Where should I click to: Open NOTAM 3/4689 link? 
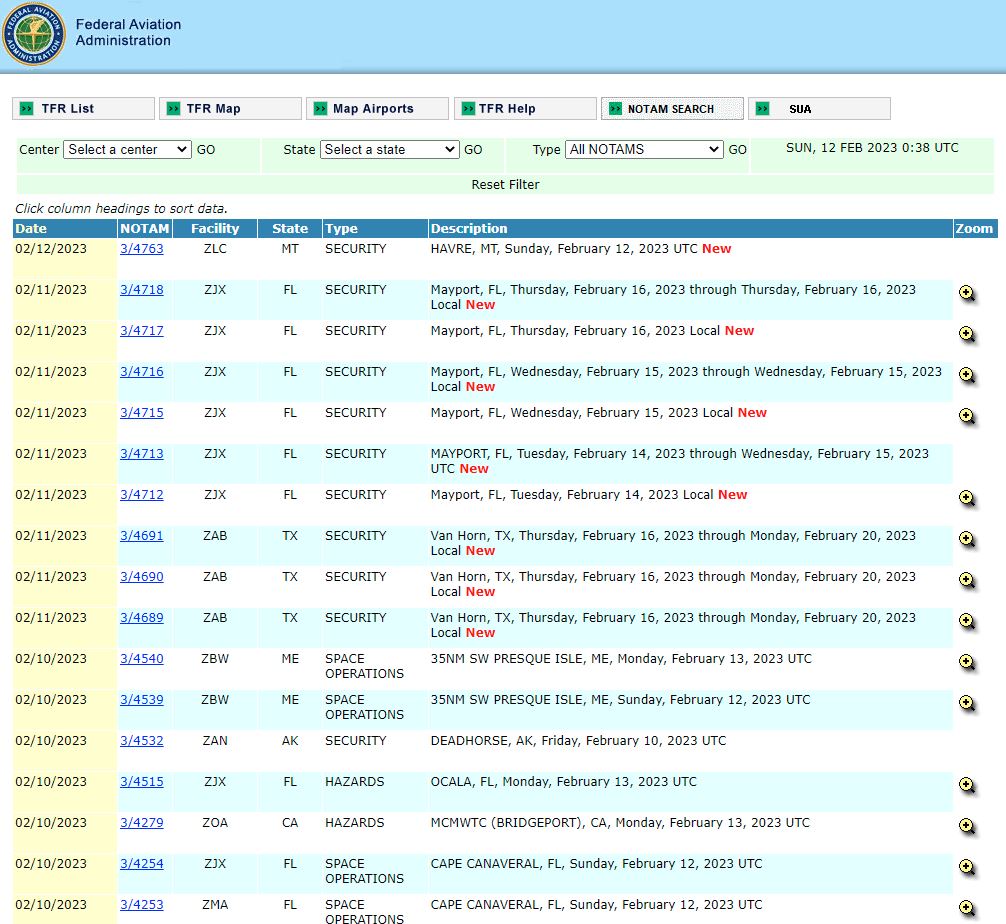click(x=142, y=619)
